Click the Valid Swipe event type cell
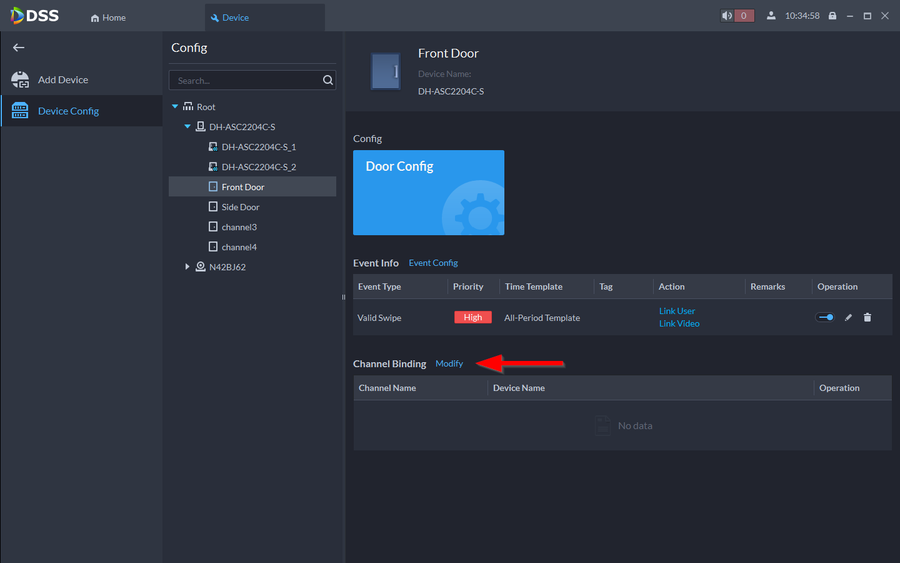Image resolution: width=900 pixels, height=563 pixels. [x=379, y=318]
